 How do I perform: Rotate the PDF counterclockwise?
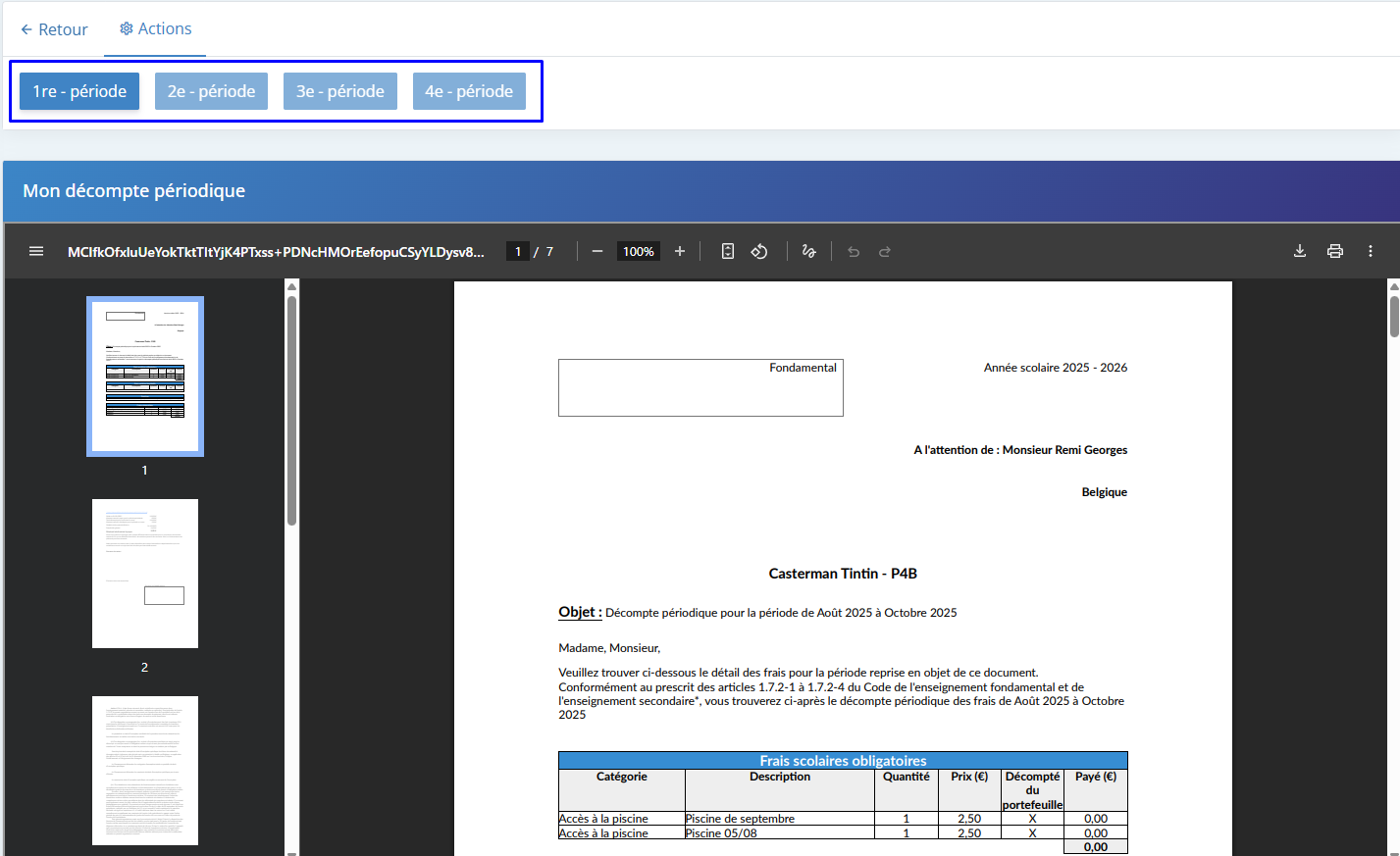pos(759,251)
